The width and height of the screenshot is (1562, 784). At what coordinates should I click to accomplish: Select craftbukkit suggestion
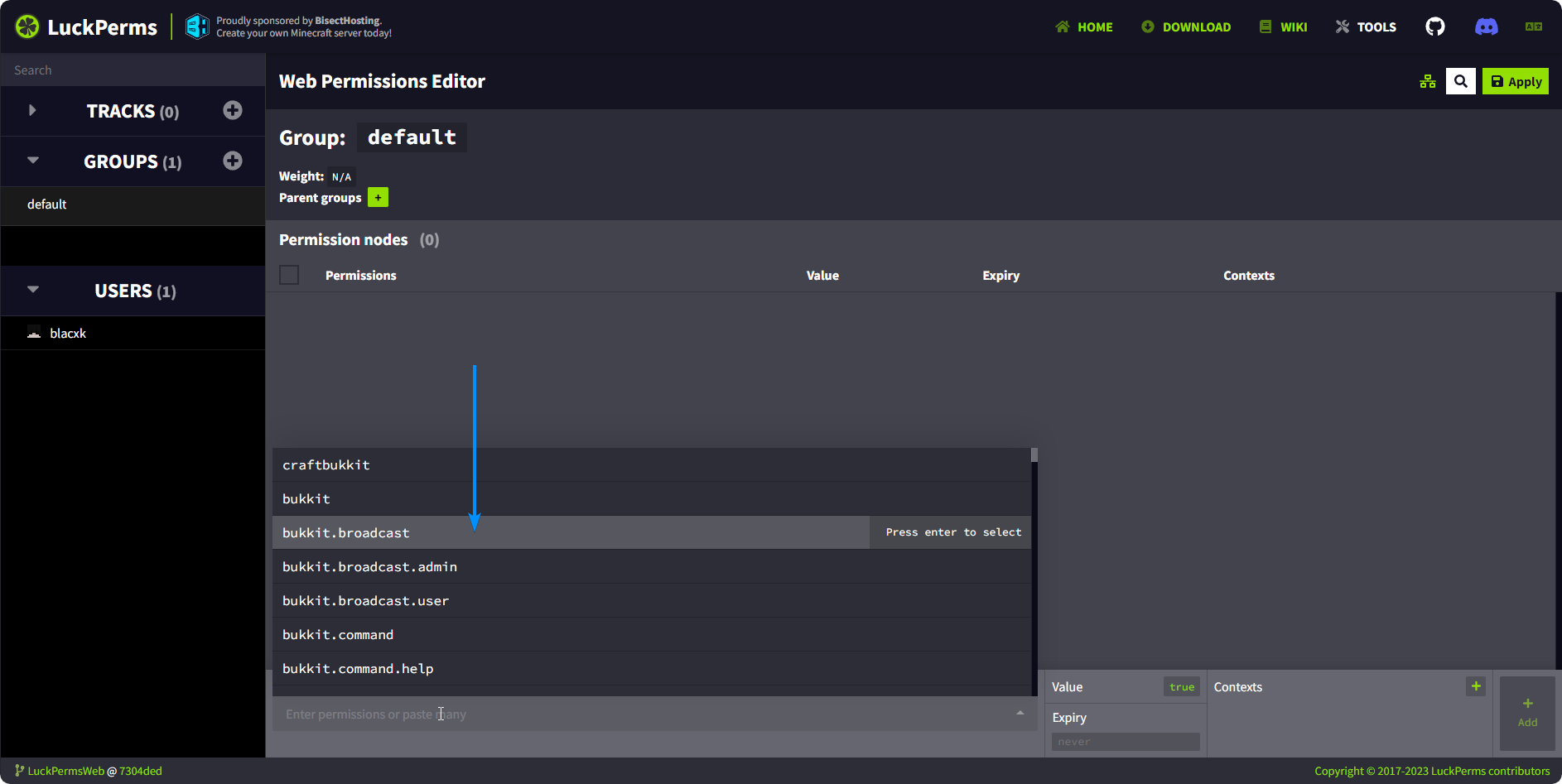pyautogui.click(x=652, y=464)
